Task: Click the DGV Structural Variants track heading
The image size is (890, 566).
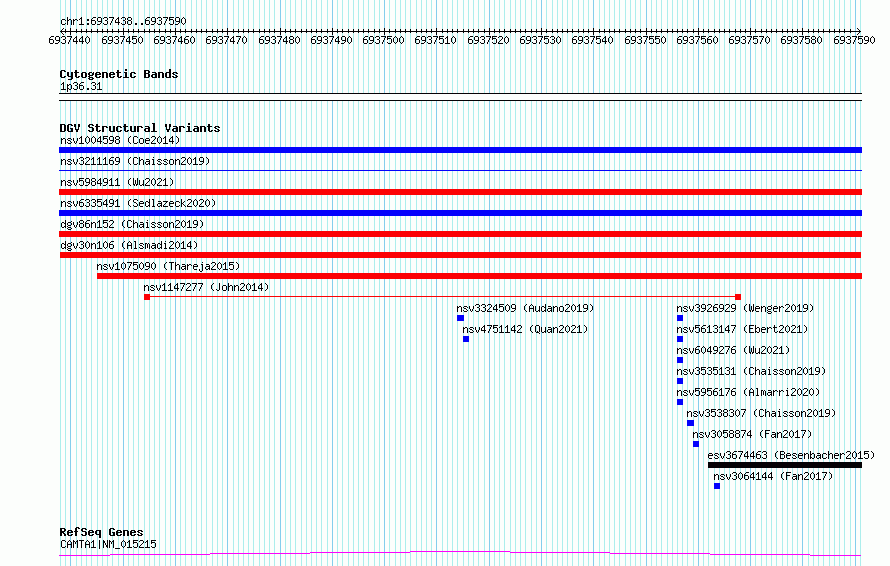Action: point(140,128)
